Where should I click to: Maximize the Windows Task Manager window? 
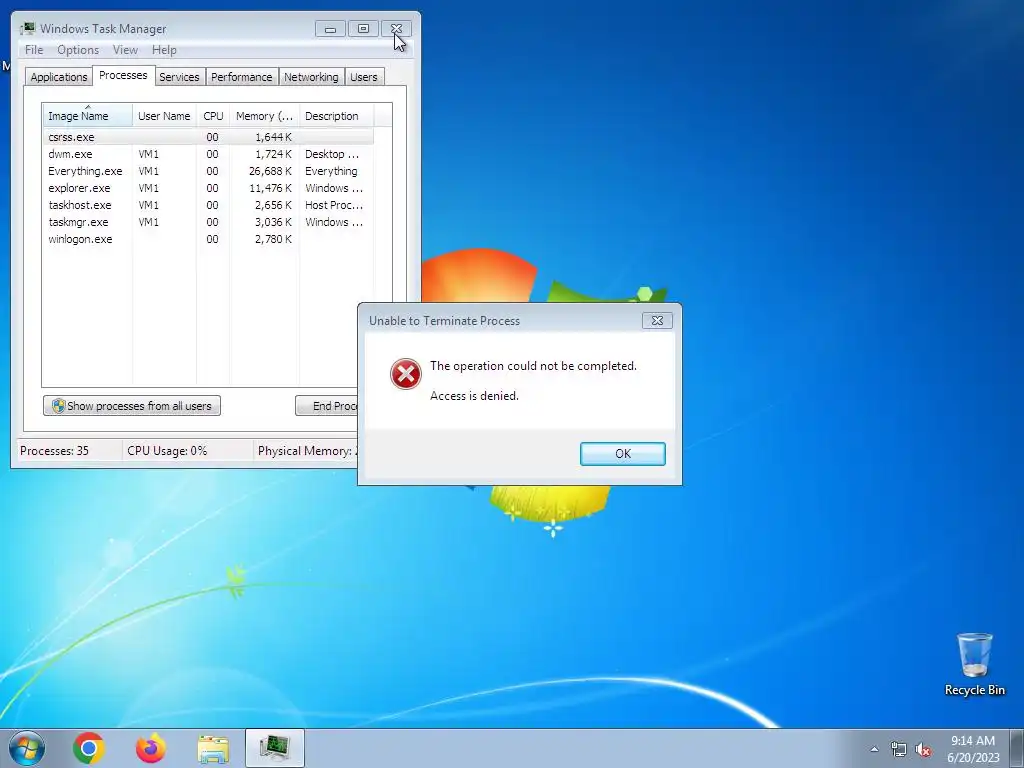point(363,29)
